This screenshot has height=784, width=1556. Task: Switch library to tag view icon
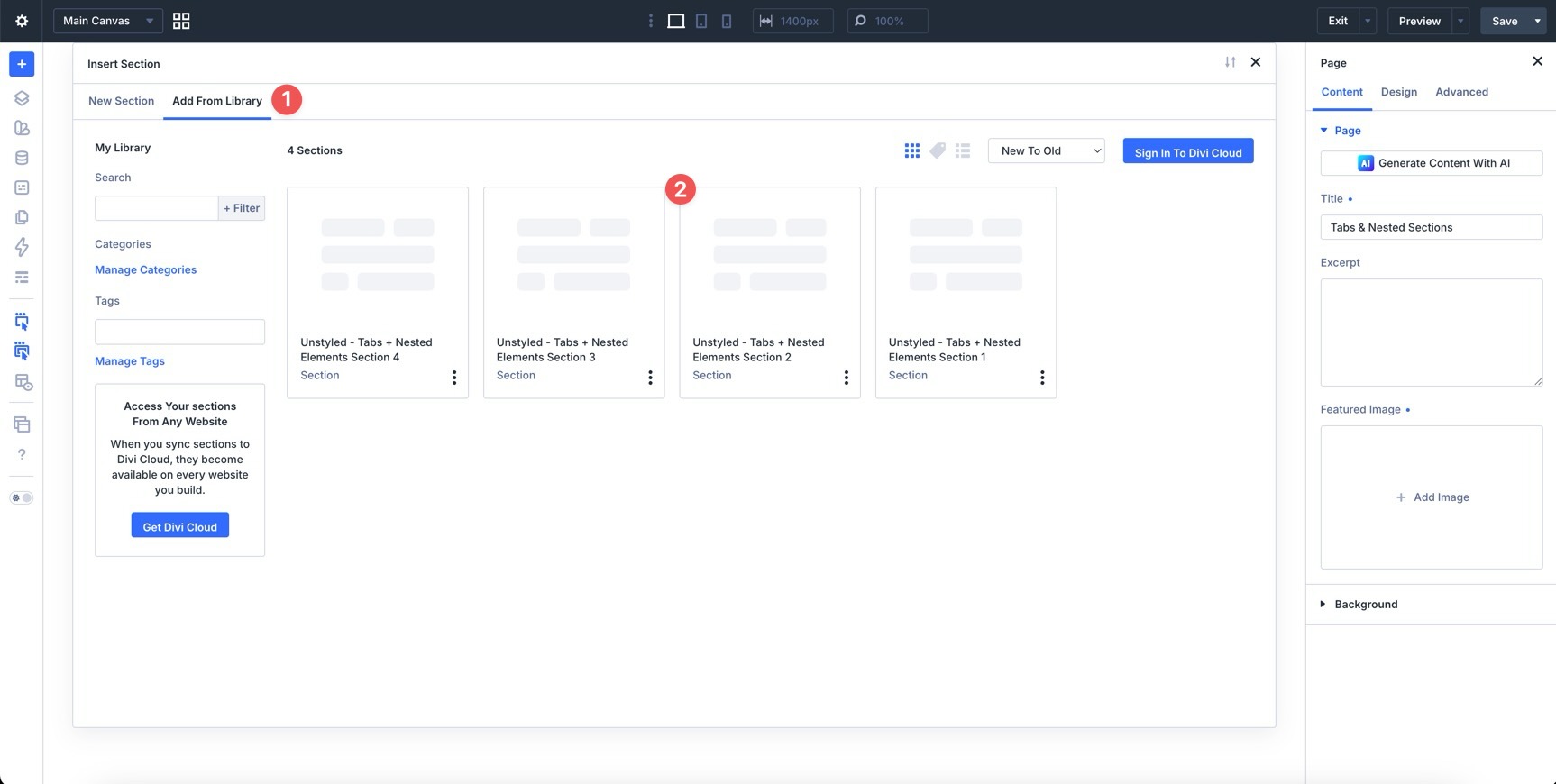pos(938,150)
